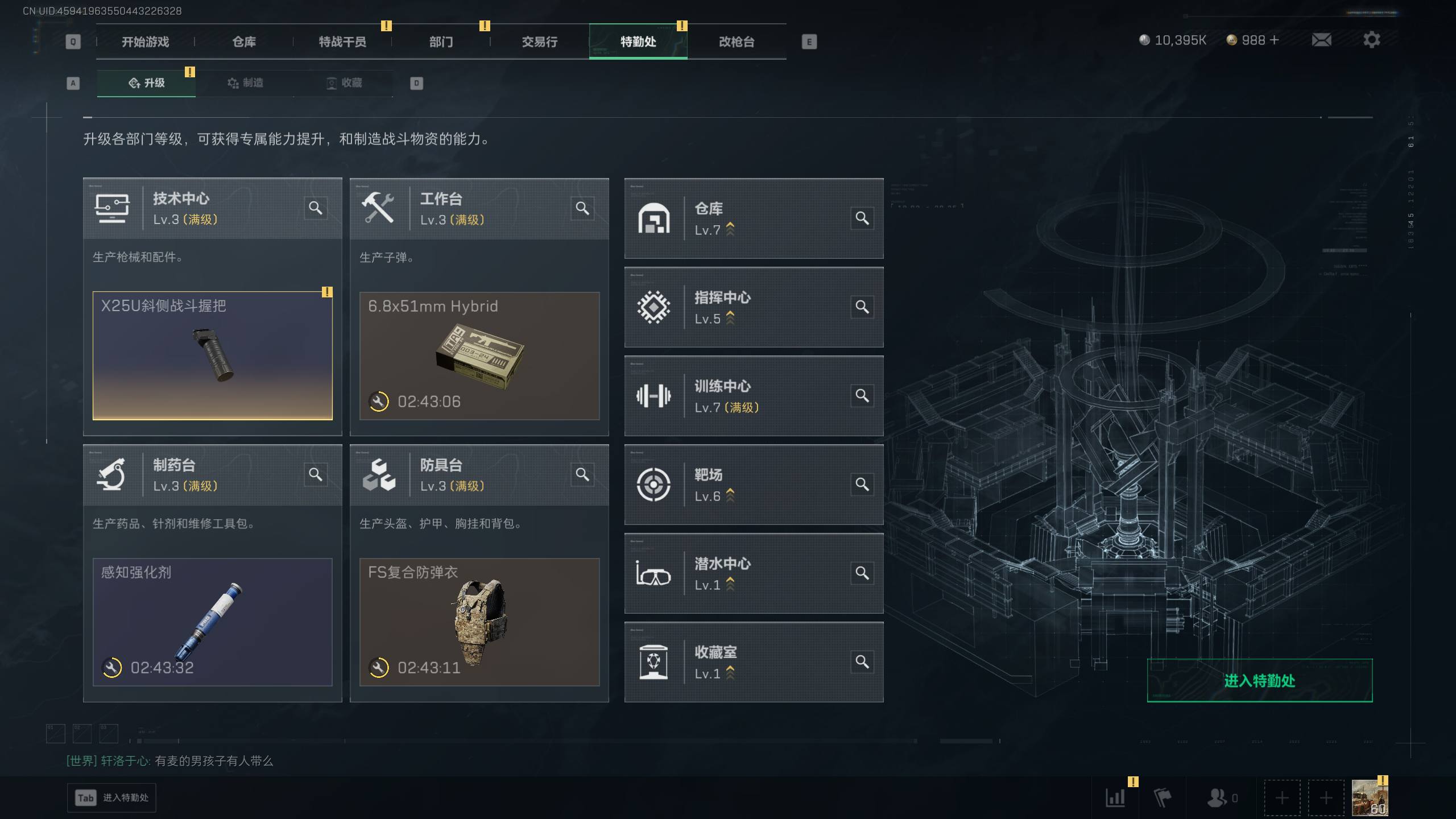Screen dimensions: 1456x819
Task: Switch to the 交易行 tab
Action: tap(539, 42)
